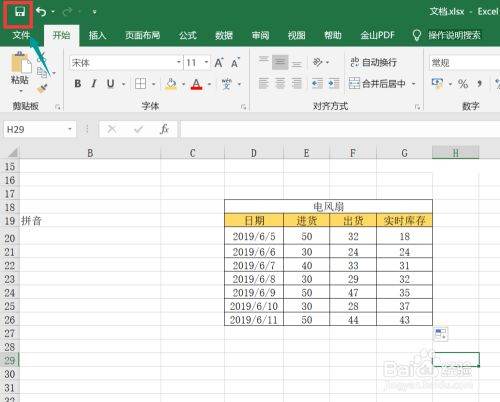Click the formula bar input area

(x=340, y=129)
